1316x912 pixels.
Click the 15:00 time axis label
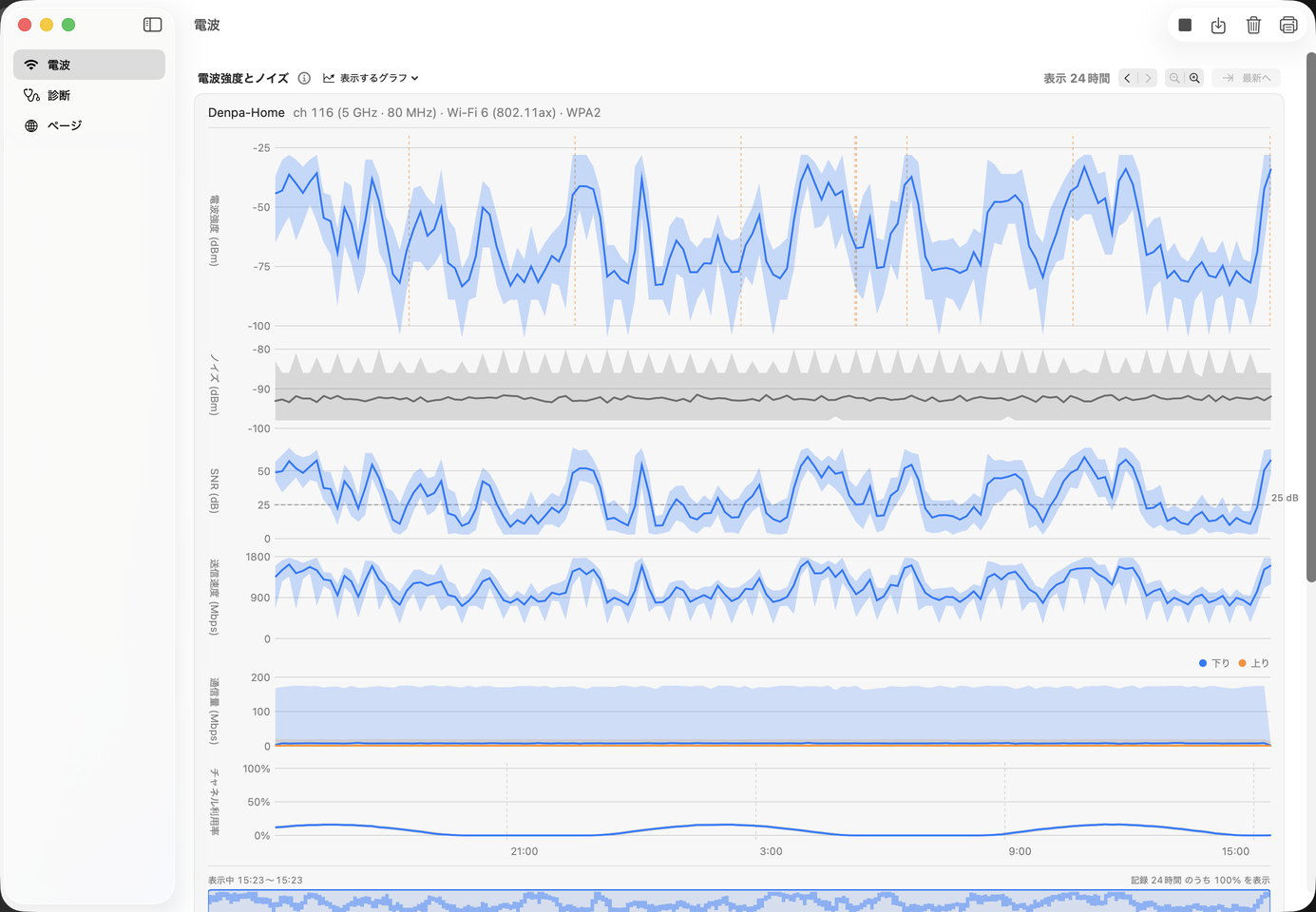pyautogui.click(x=1235, y=851)
